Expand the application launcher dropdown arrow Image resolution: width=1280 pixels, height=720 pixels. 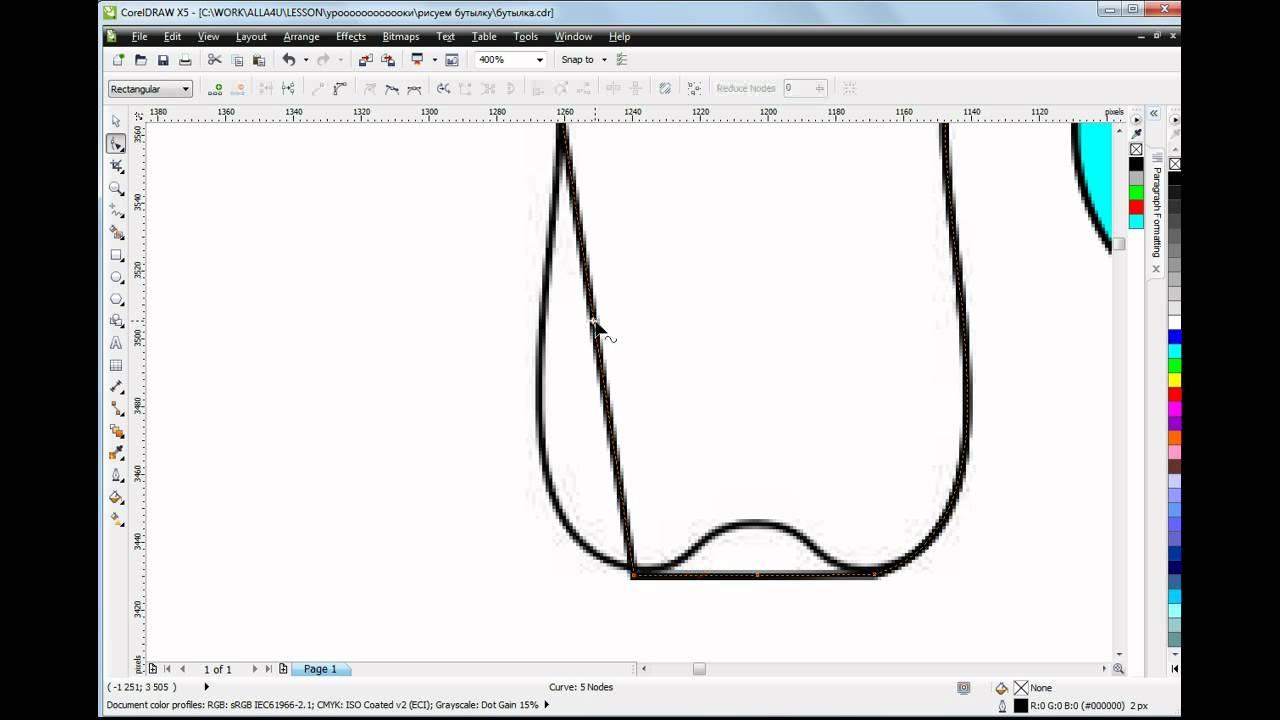click(434, 60)
